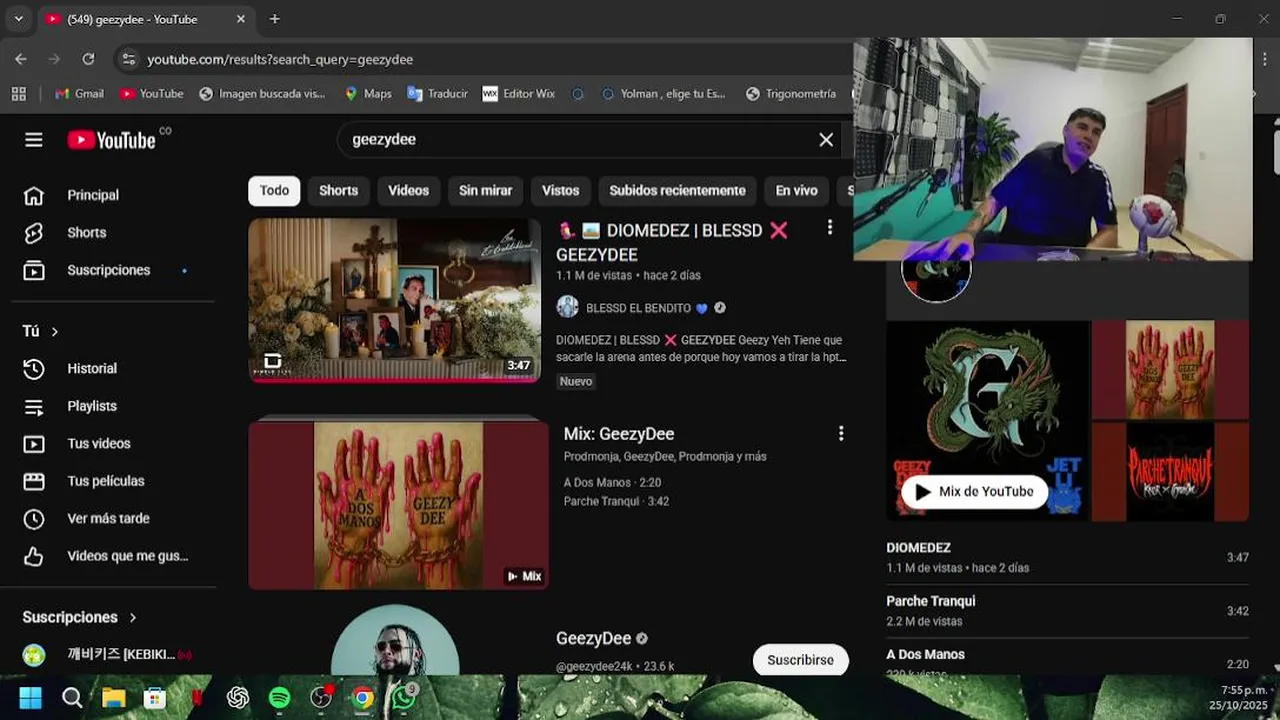Select the Sin mirar filter chip
This screenshot has width=1280, height=720.
tap(485, 190)
